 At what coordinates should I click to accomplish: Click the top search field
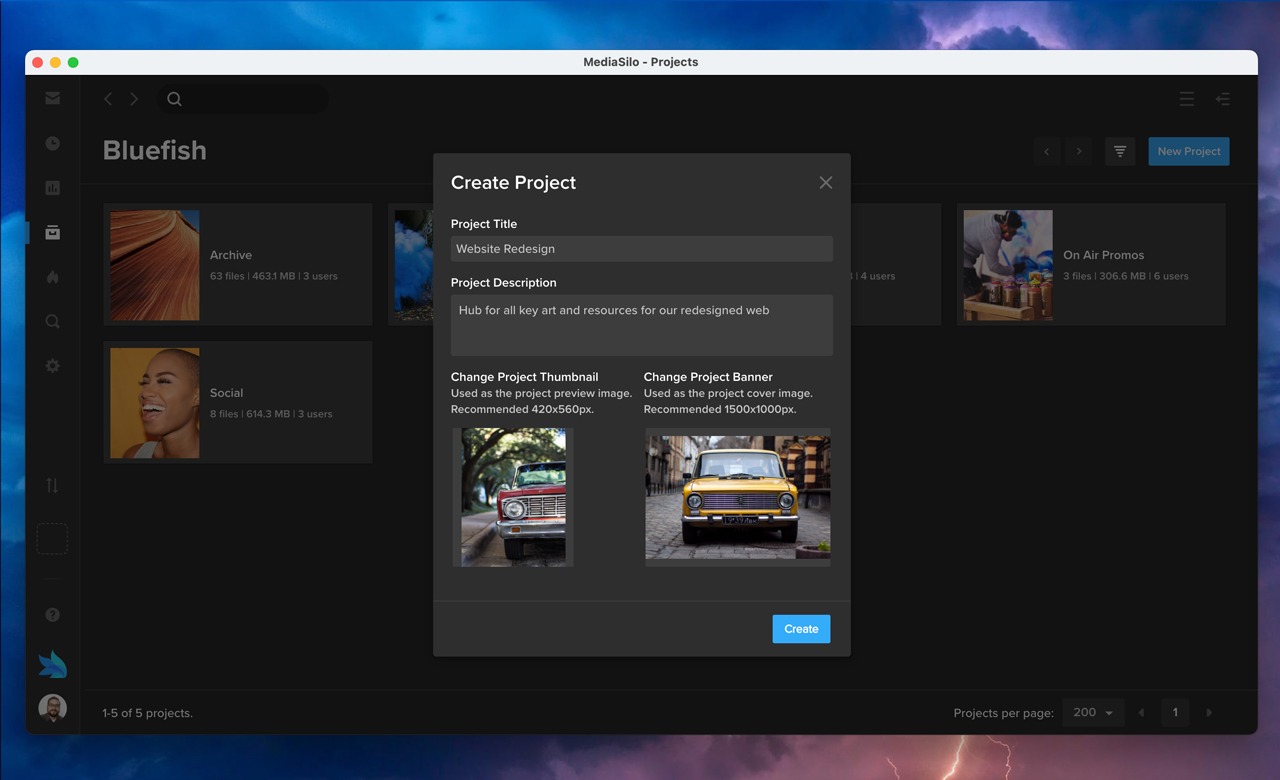(x=242, y=99)
